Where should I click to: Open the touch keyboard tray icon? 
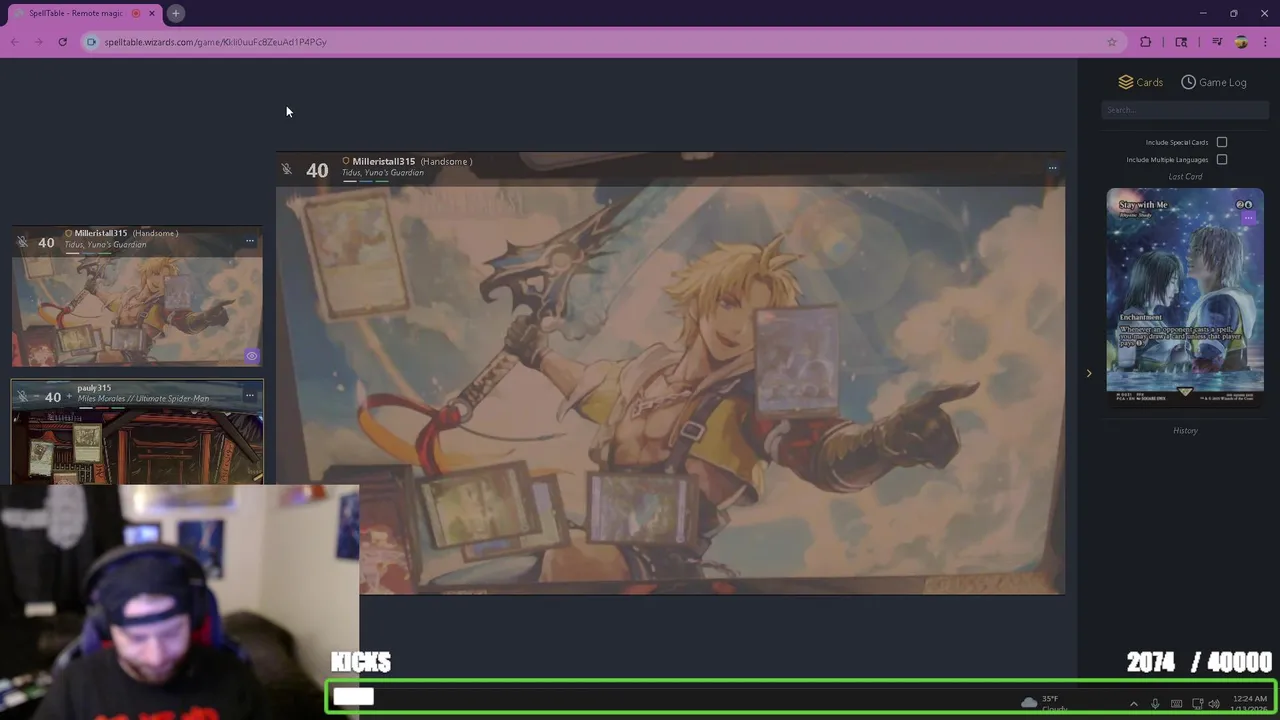[1176, 704]
